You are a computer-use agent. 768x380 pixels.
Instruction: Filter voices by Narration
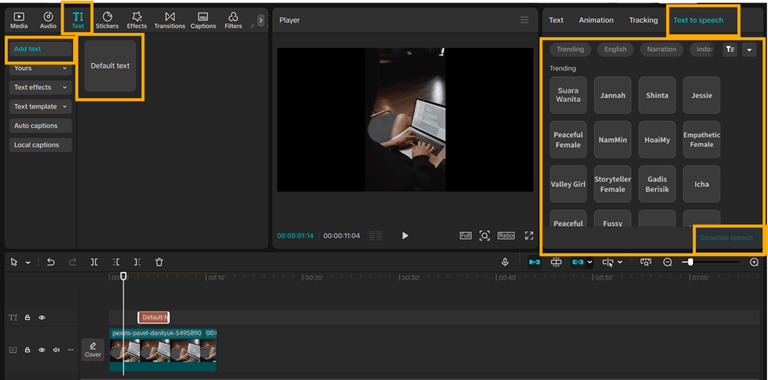661,49
